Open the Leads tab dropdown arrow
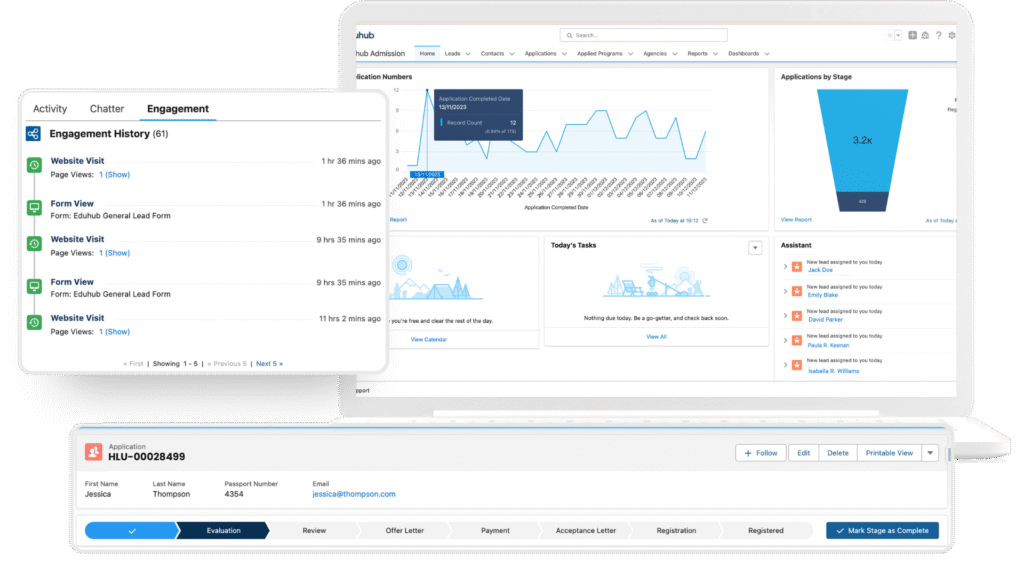This screenshot has width=1024, height=576. [x=468, y=54]
